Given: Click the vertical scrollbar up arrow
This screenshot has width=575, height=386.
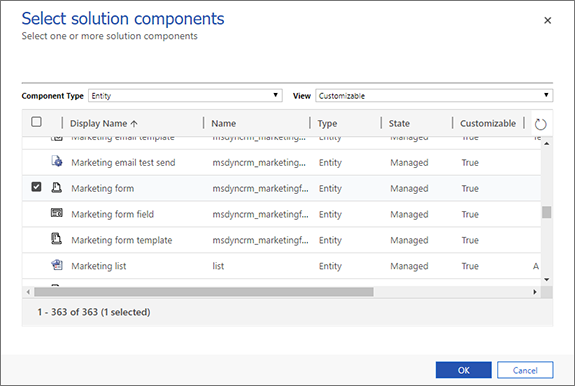Looking at the screenshot, I should pyautogui.click(x=547, y=144).
